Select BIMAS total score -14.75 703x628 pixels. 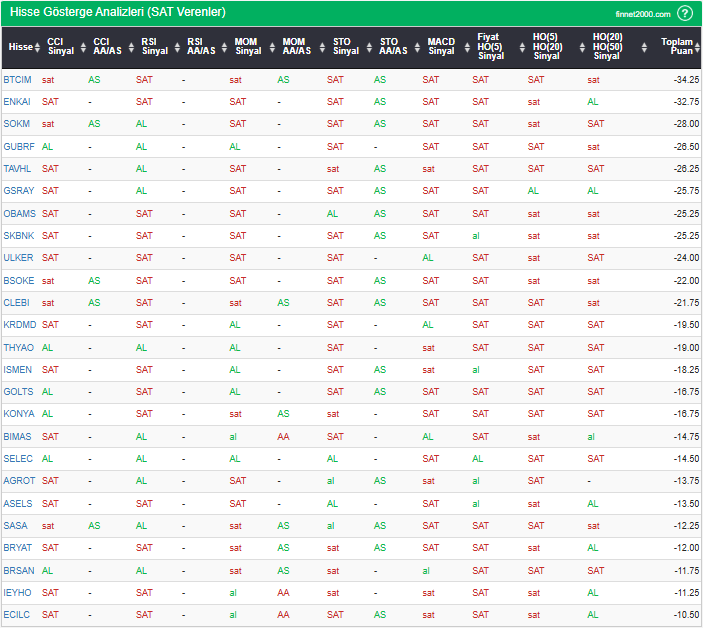686,437
